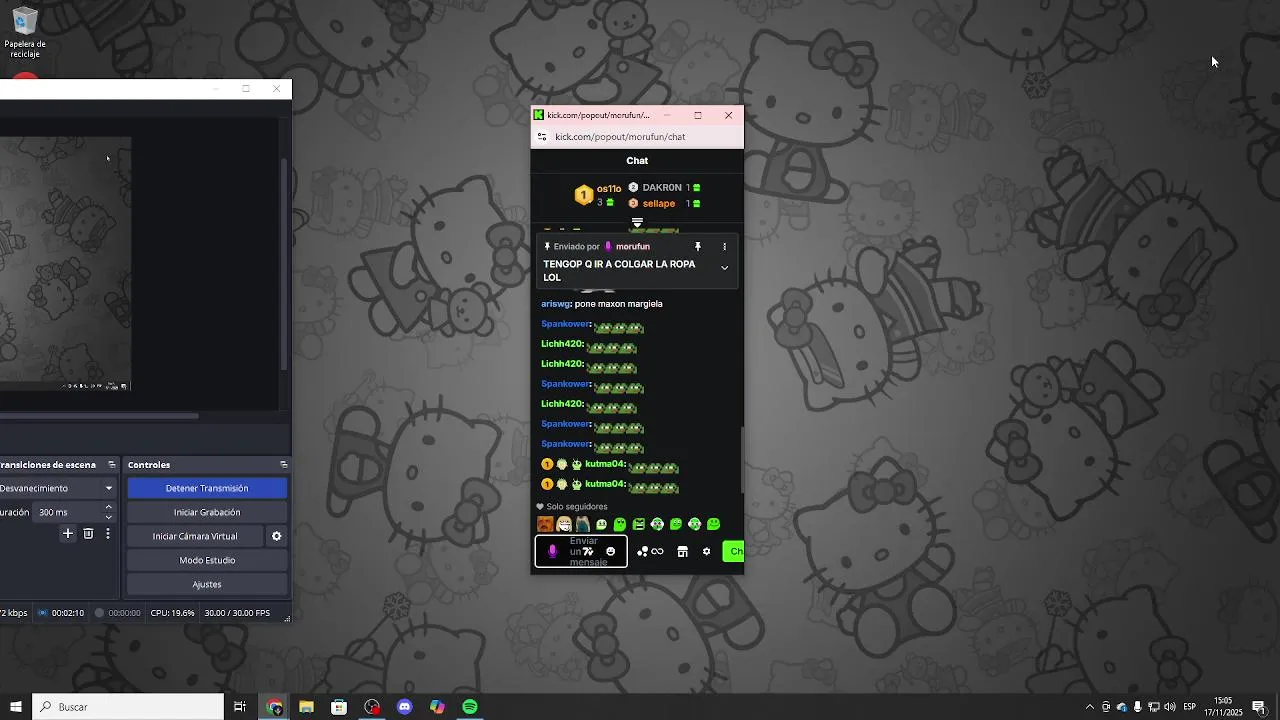Open chat settings gear
The height and width of the screenshot is (720, 1280).
[x=706, y=552]
